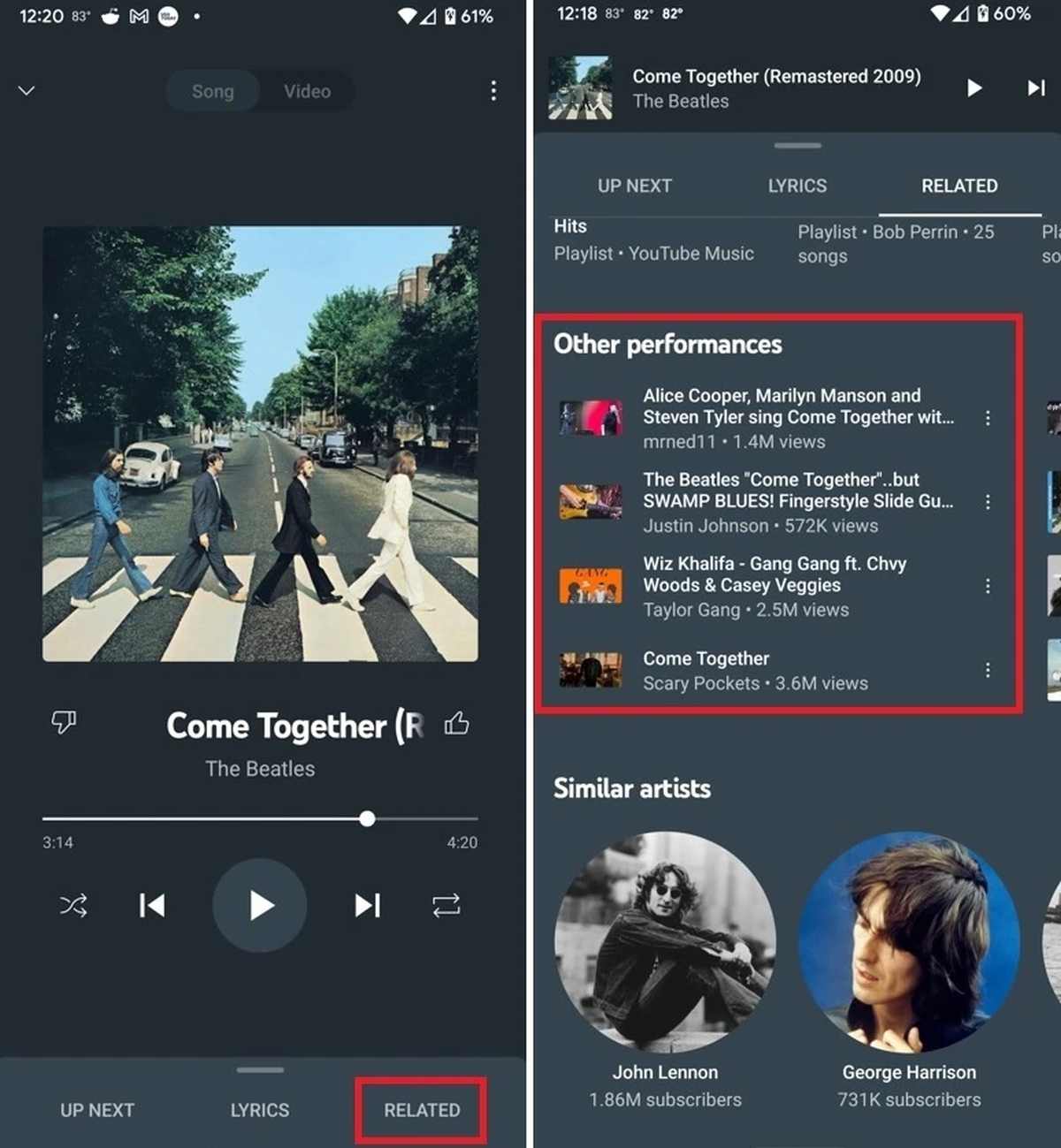Open options for Justin Johnson video

tap(988, 502)
